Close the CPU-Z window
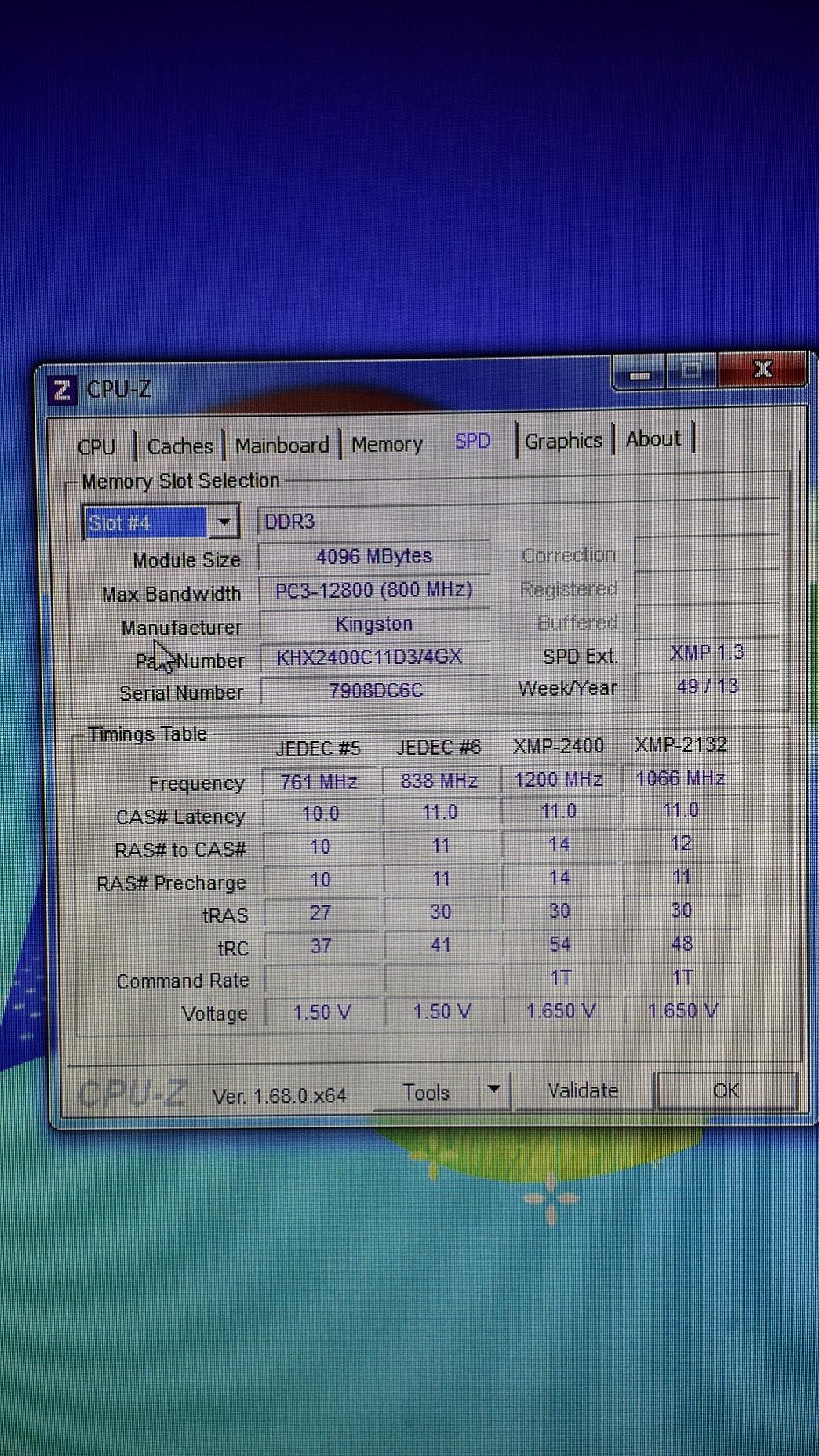 (762, 369)
